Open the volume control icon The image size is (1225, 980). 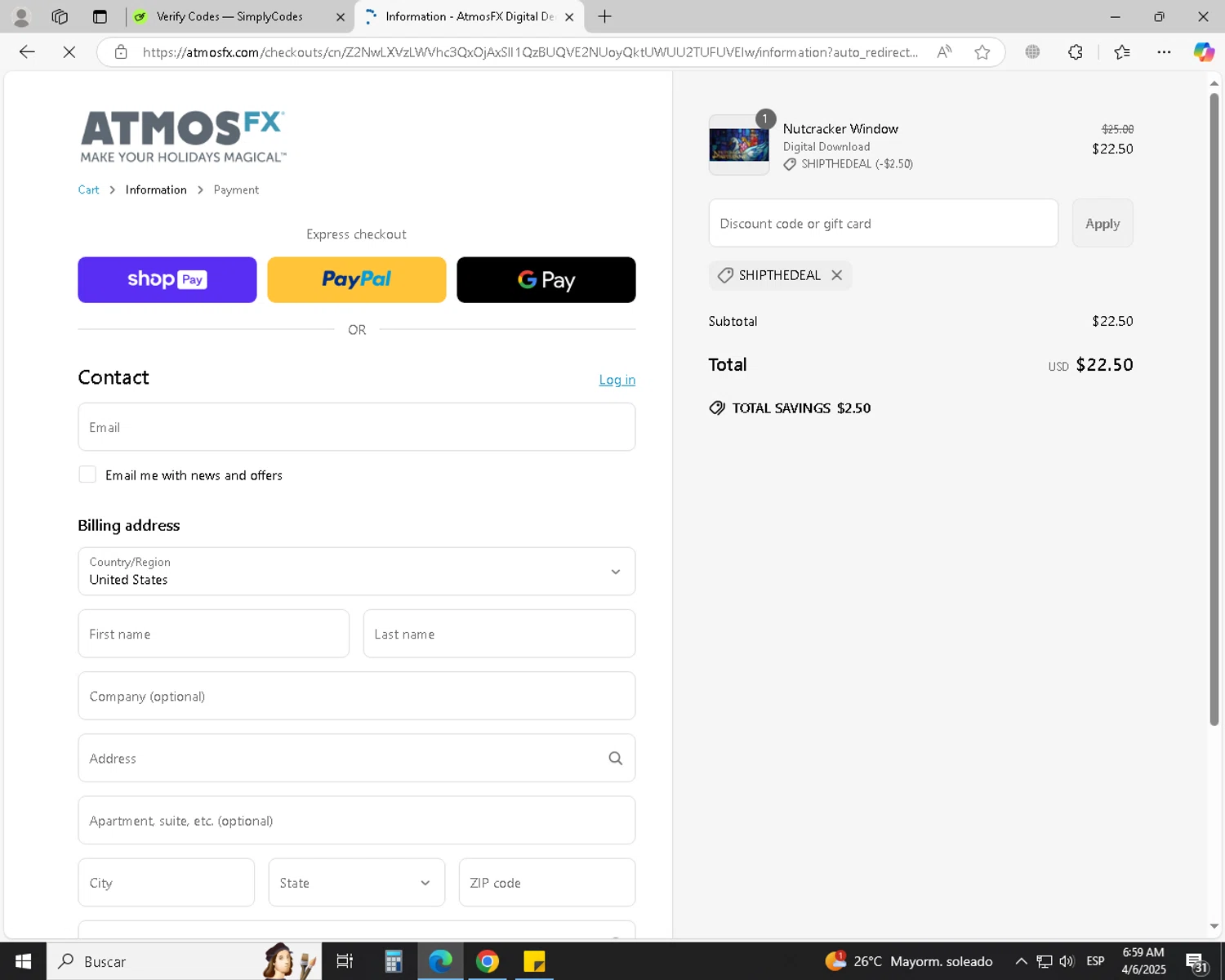[x=1067, y=961]
